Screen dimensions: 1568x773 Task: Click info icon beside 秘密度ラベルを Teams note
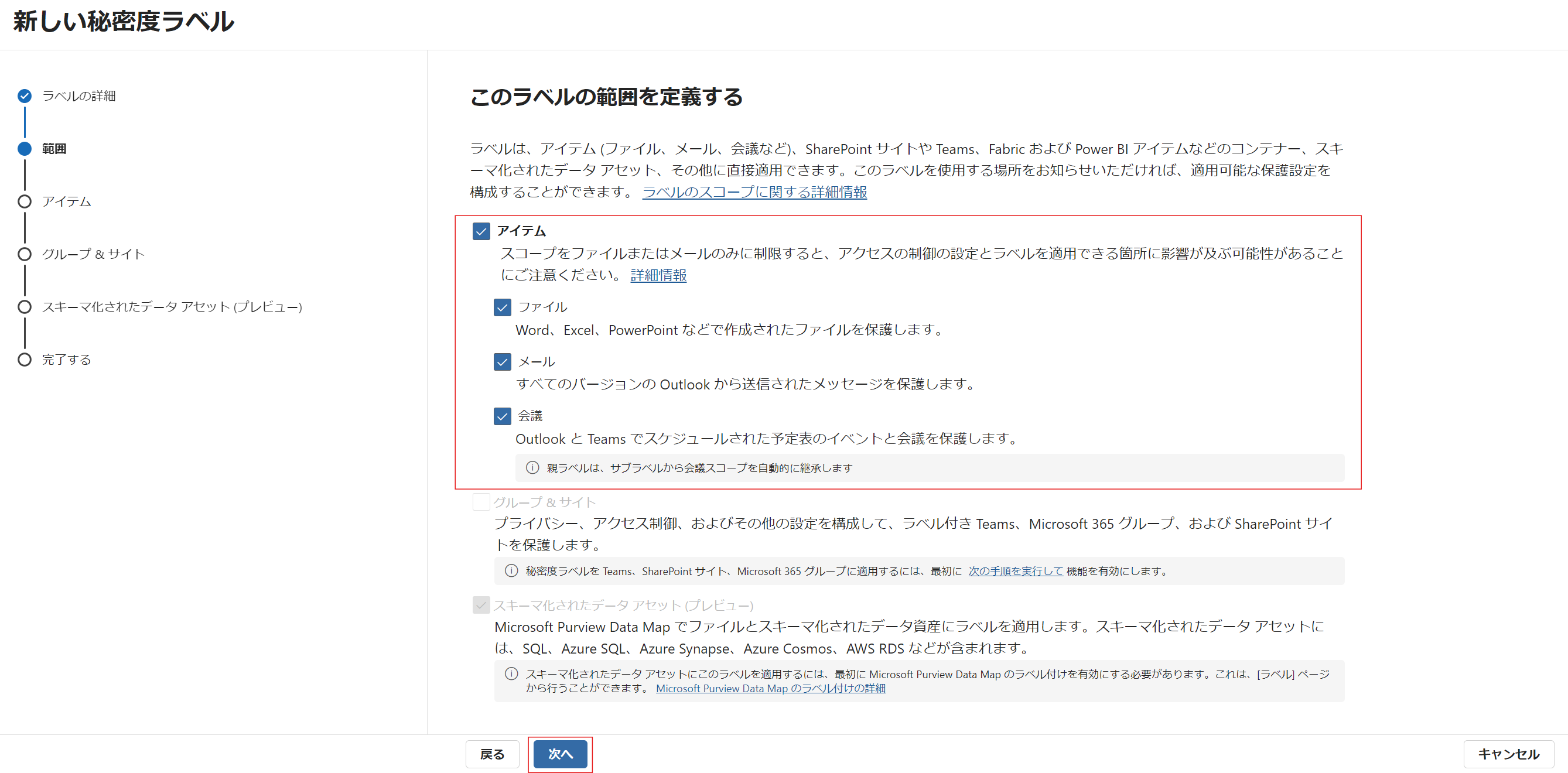[511, 571]
